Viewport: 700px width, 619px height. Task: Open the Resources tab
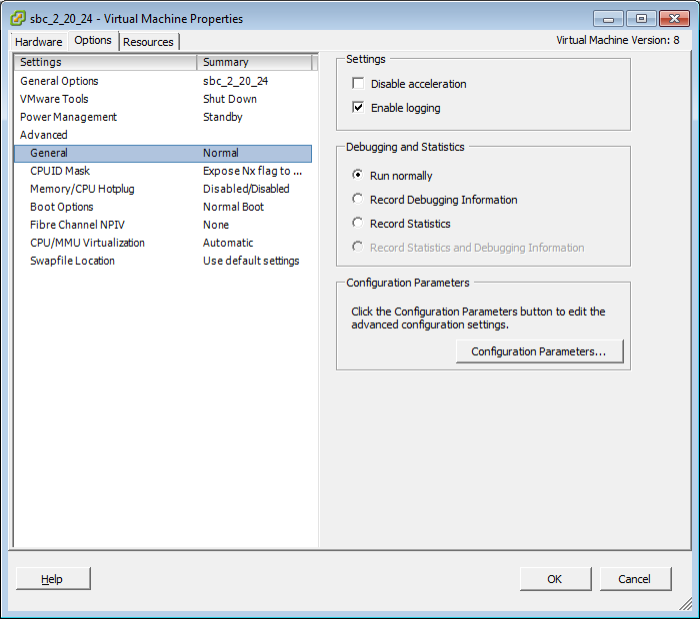click(148, 42)
